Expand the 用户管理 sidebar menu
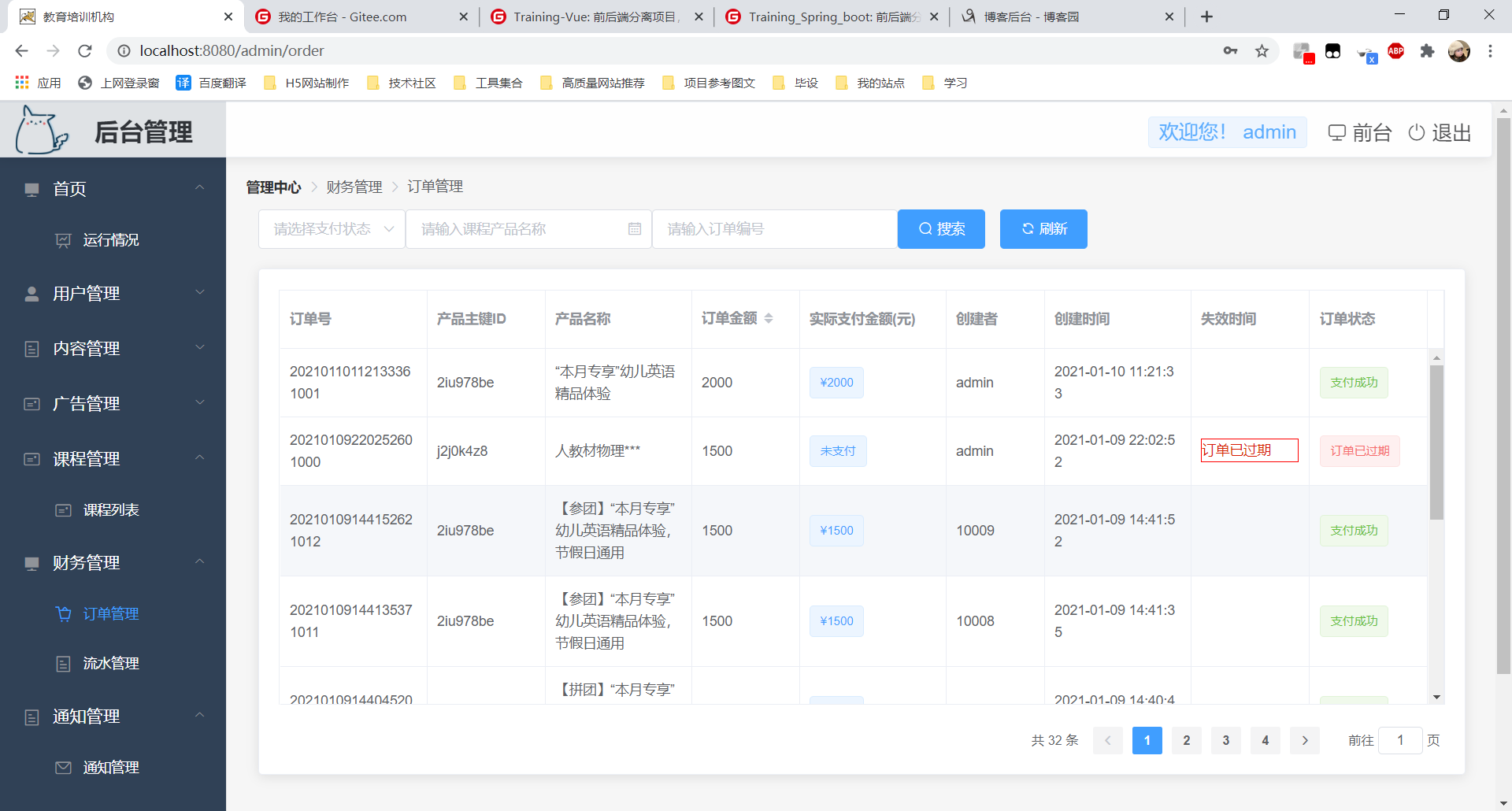Screen dimensions: 1512x811 tap(113, 294)
